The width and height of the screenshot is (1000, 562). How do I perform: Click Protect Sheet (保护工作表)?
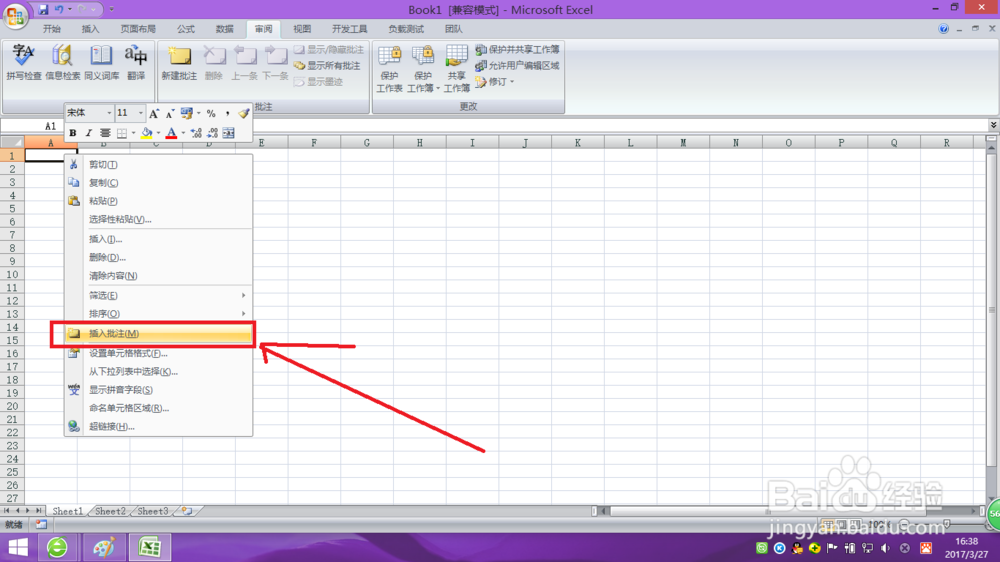pyautogui.click(x=389, y=69)
